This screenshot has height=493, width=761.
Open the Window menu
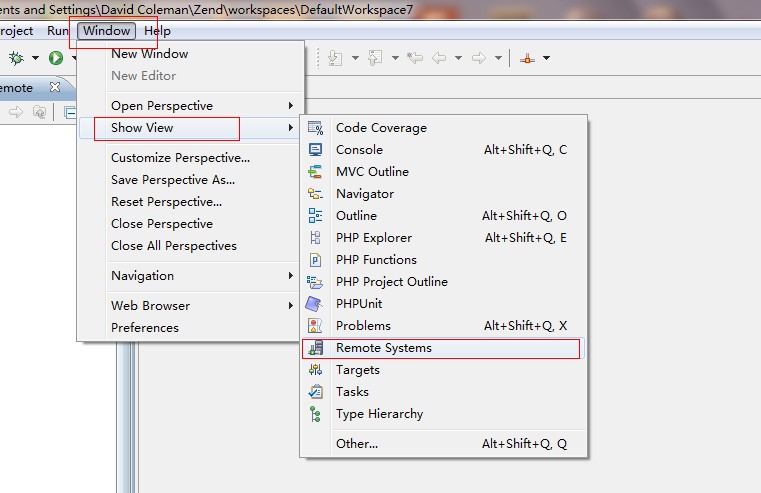[x=106, y=31]
